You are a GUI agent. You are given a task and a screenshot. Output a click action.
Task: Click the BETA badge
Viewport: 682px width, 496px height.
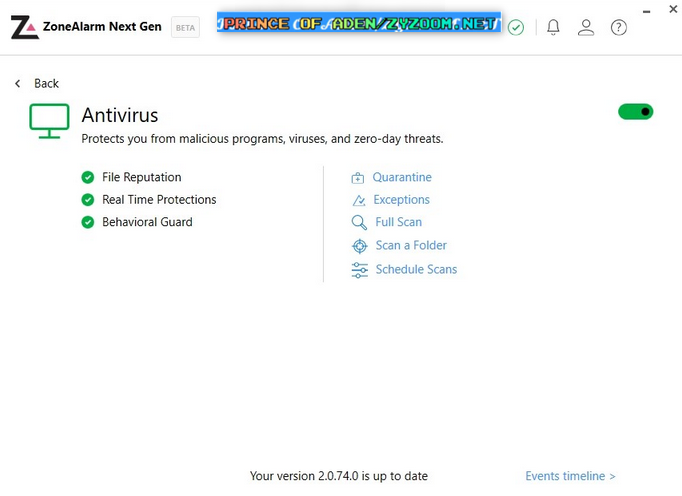pos(185,27)
